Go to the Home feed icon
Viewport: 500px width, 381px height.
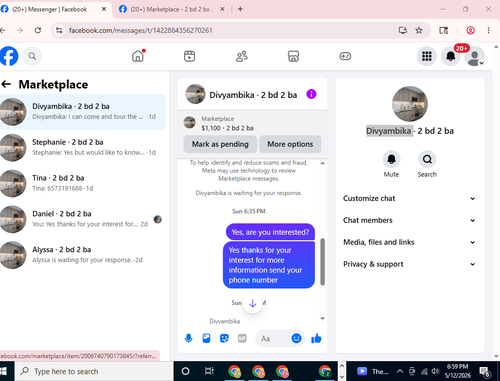point(138,56)
